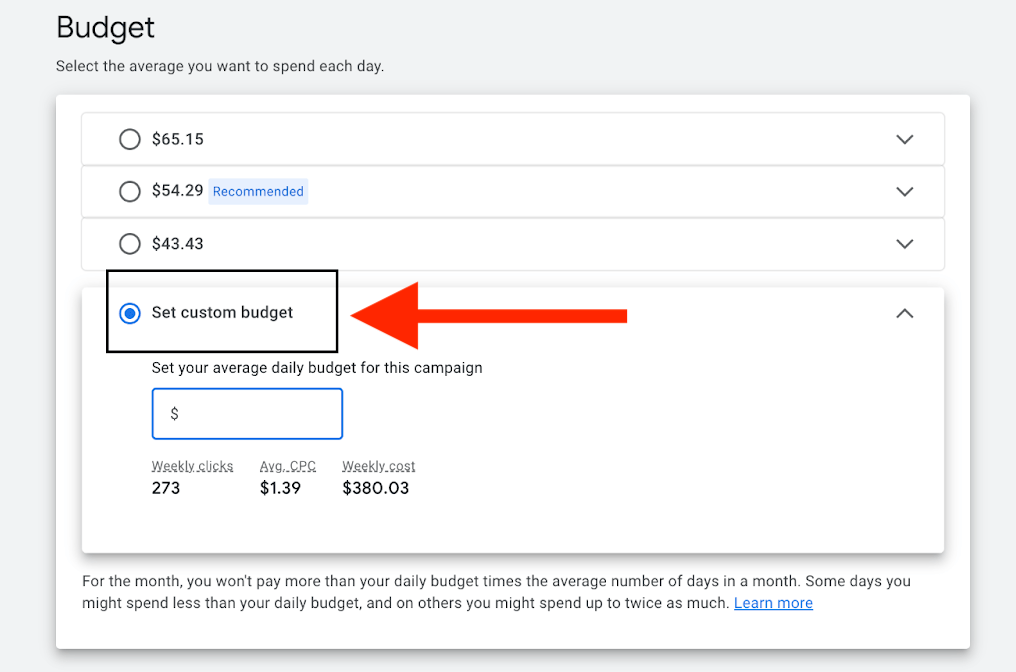Open the $43.43 option dropdown arrow
1016x672 pixels.
point(904,243)
